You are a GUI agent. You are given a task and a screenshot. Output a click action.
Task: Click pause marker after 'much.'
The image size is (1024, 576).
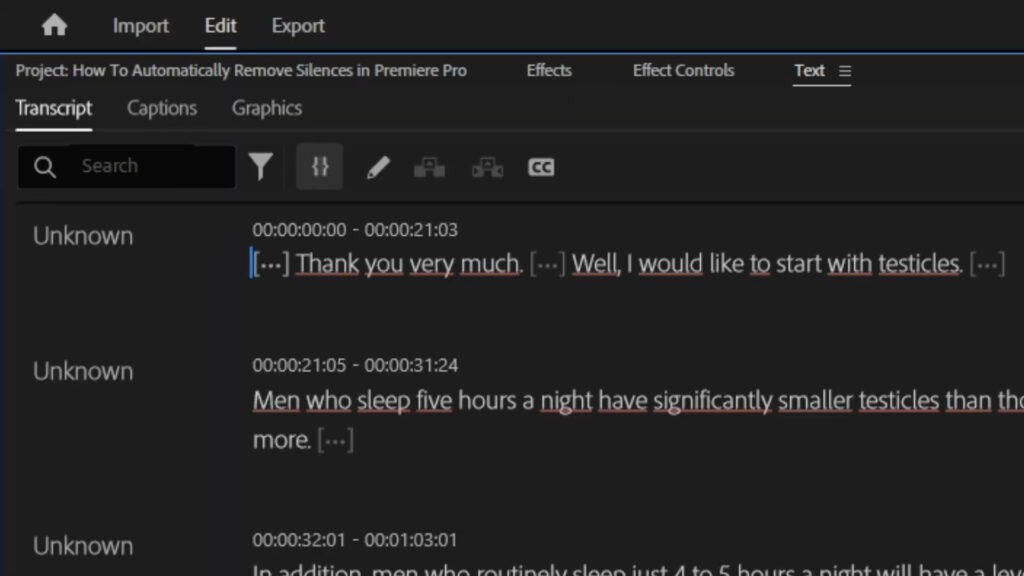[x=547, y=264]
